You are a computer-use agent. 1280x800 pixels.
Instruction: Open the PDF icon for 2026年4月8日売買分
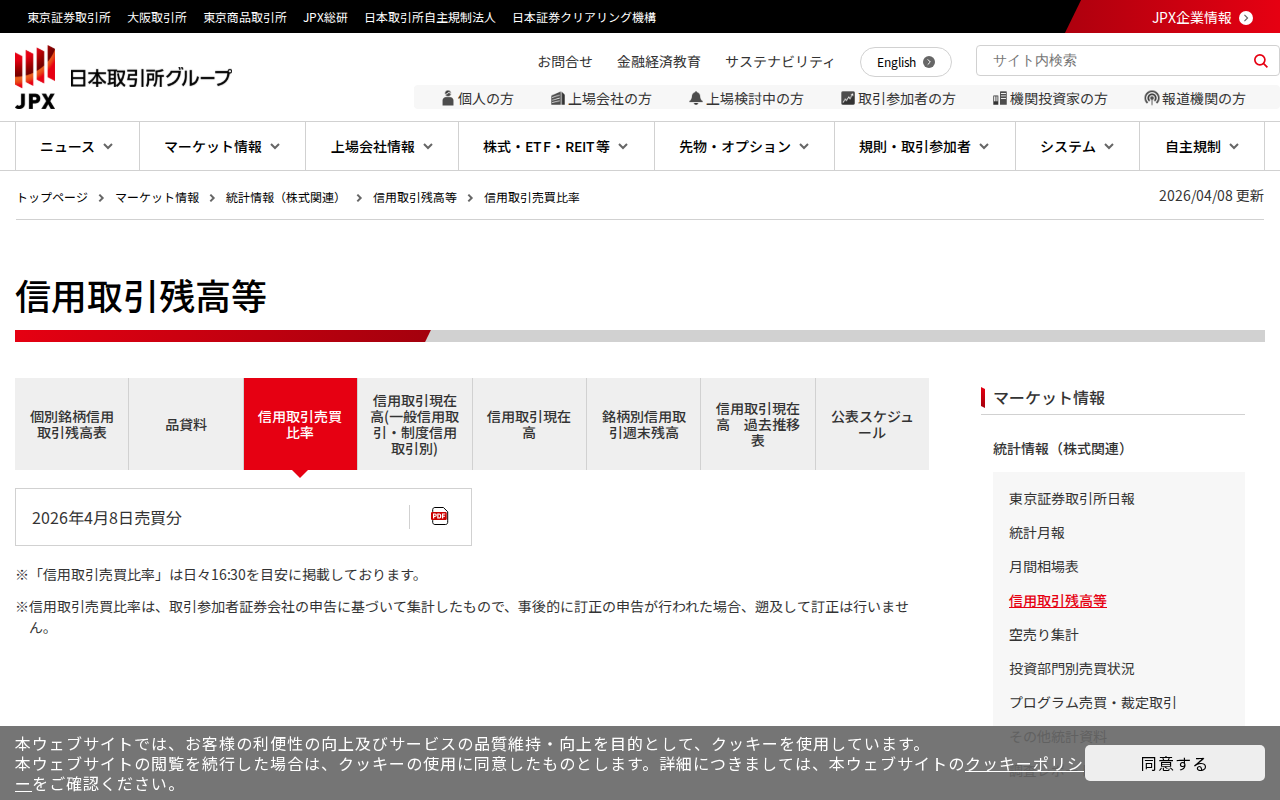tap(439, 517)
